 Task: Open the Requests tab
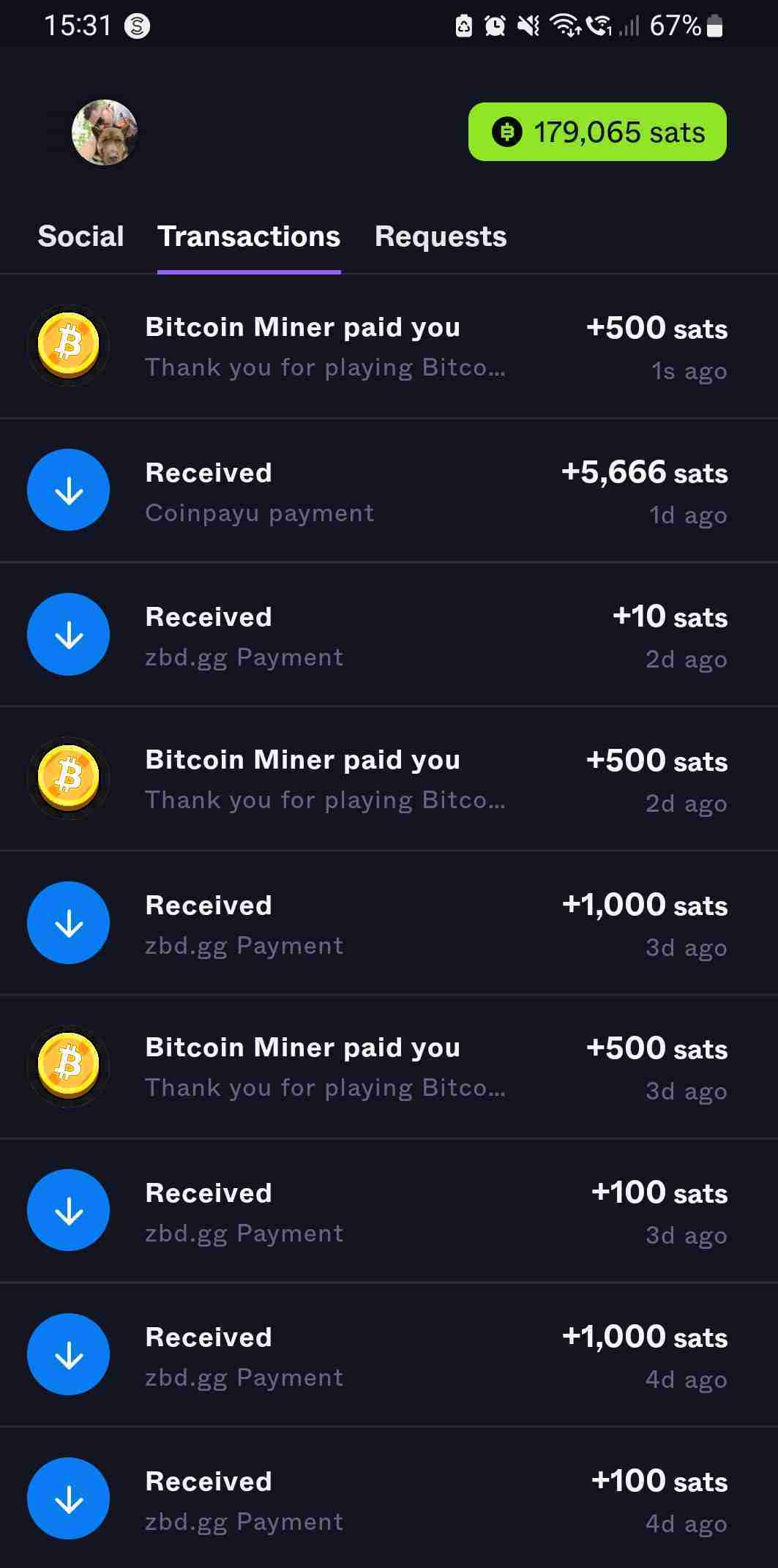coord(441,236)
